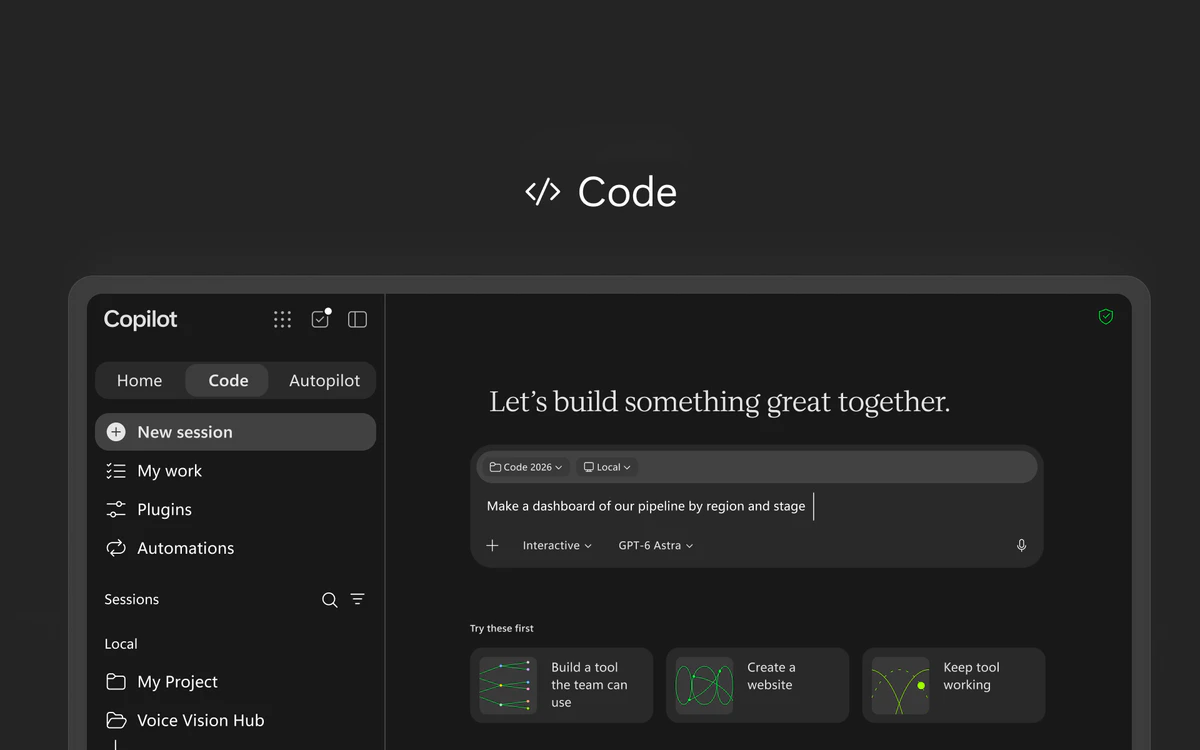
Task: Click the Let's build something great together heading
Action: tap(719, 402)
